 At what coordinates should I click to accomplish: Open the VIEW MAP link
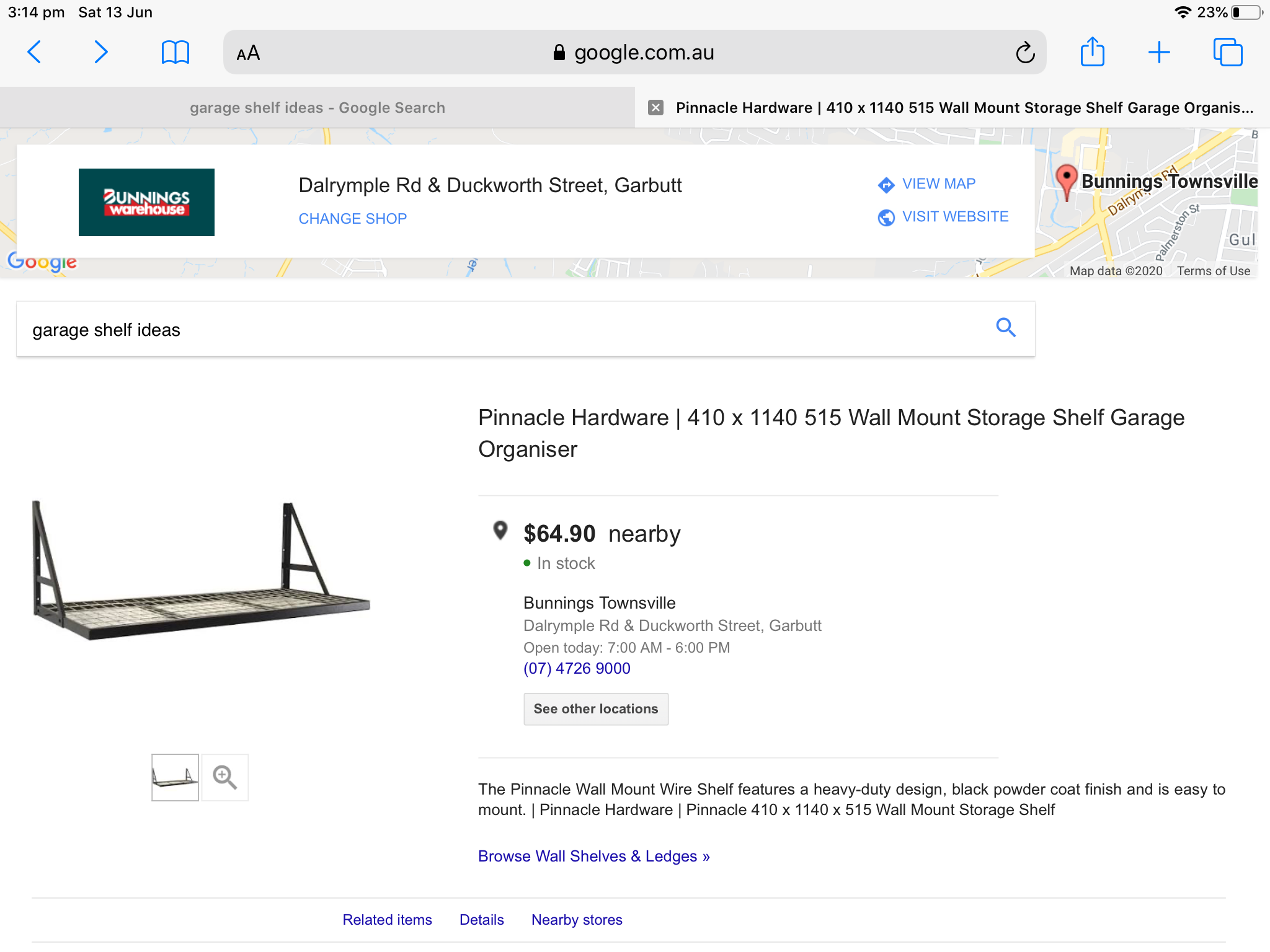tap(938, 184)
